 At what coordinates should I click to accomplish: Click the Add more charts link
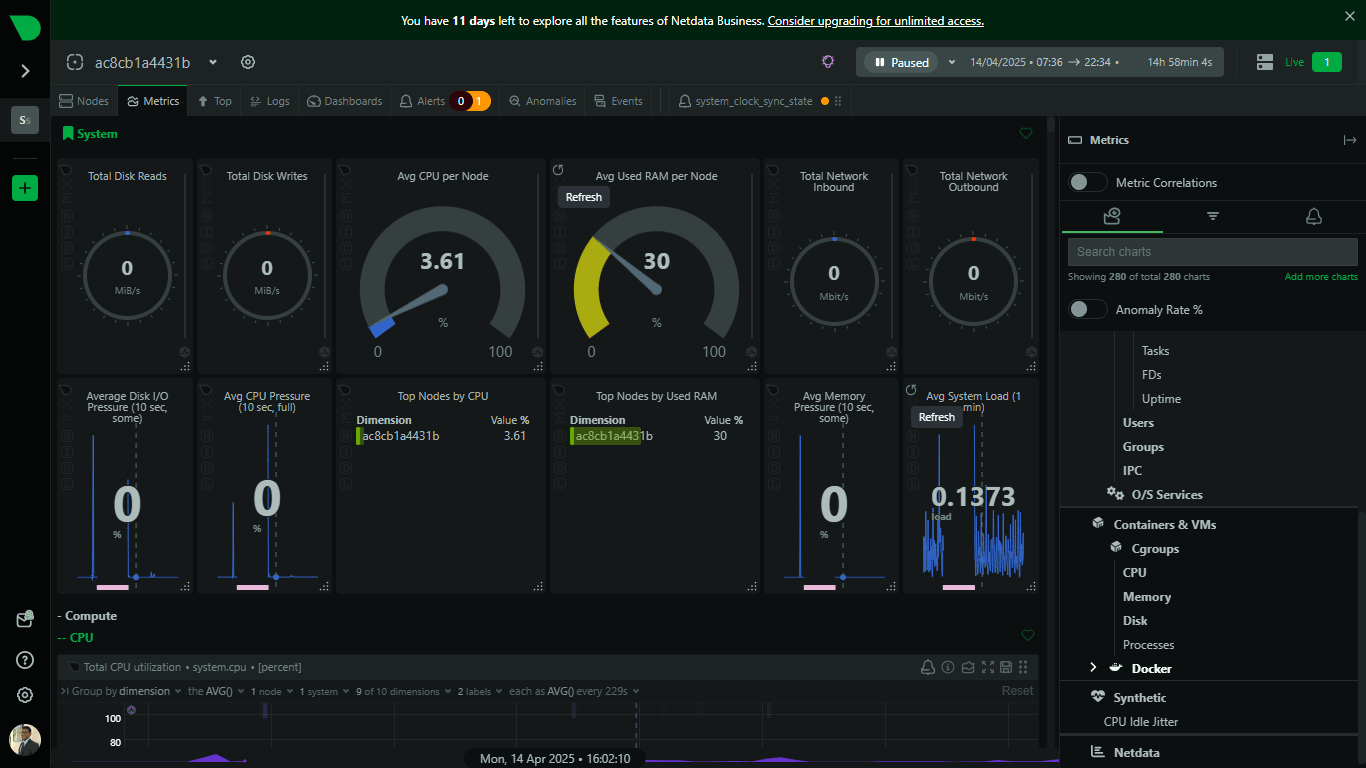[x=1321, y=277]
